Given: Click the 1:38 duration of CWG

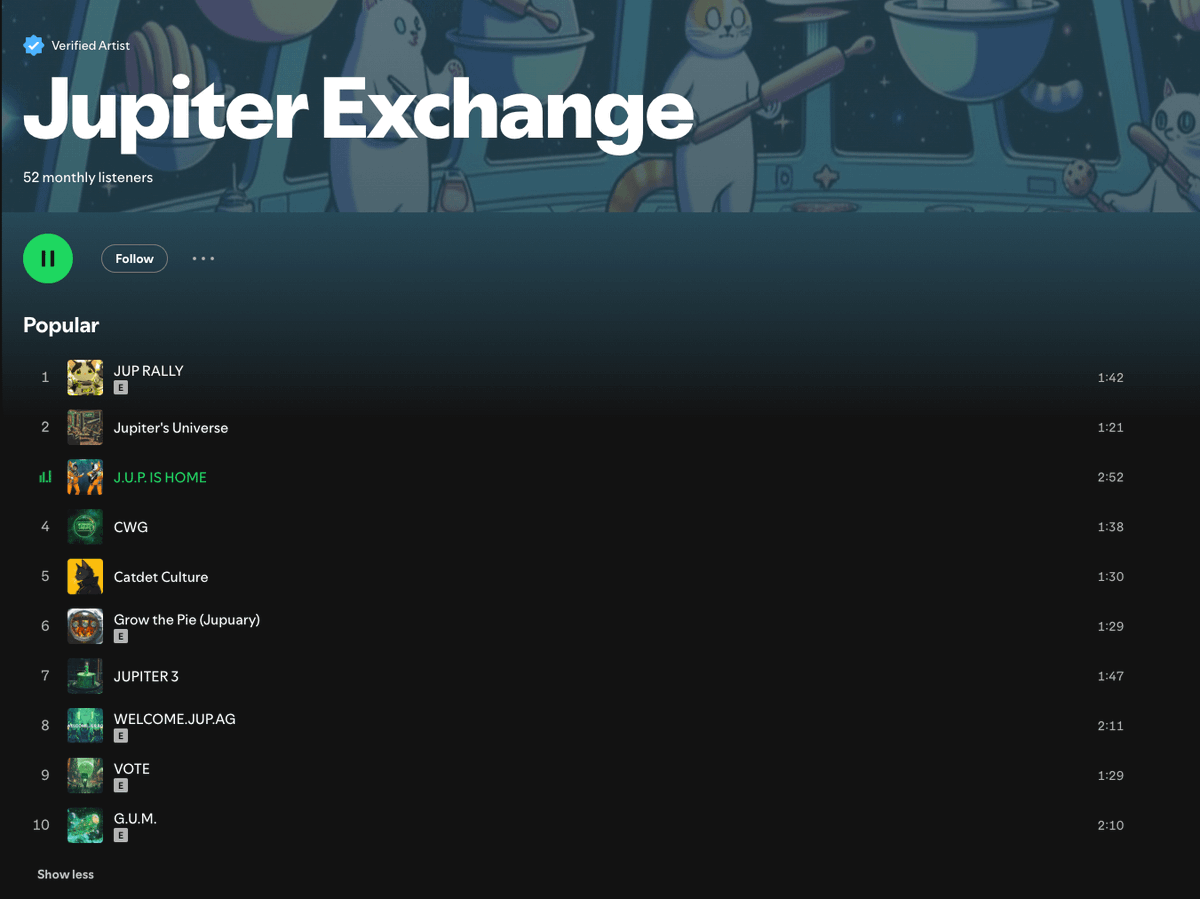Looking at the screenshot, I should [1110, 527].
